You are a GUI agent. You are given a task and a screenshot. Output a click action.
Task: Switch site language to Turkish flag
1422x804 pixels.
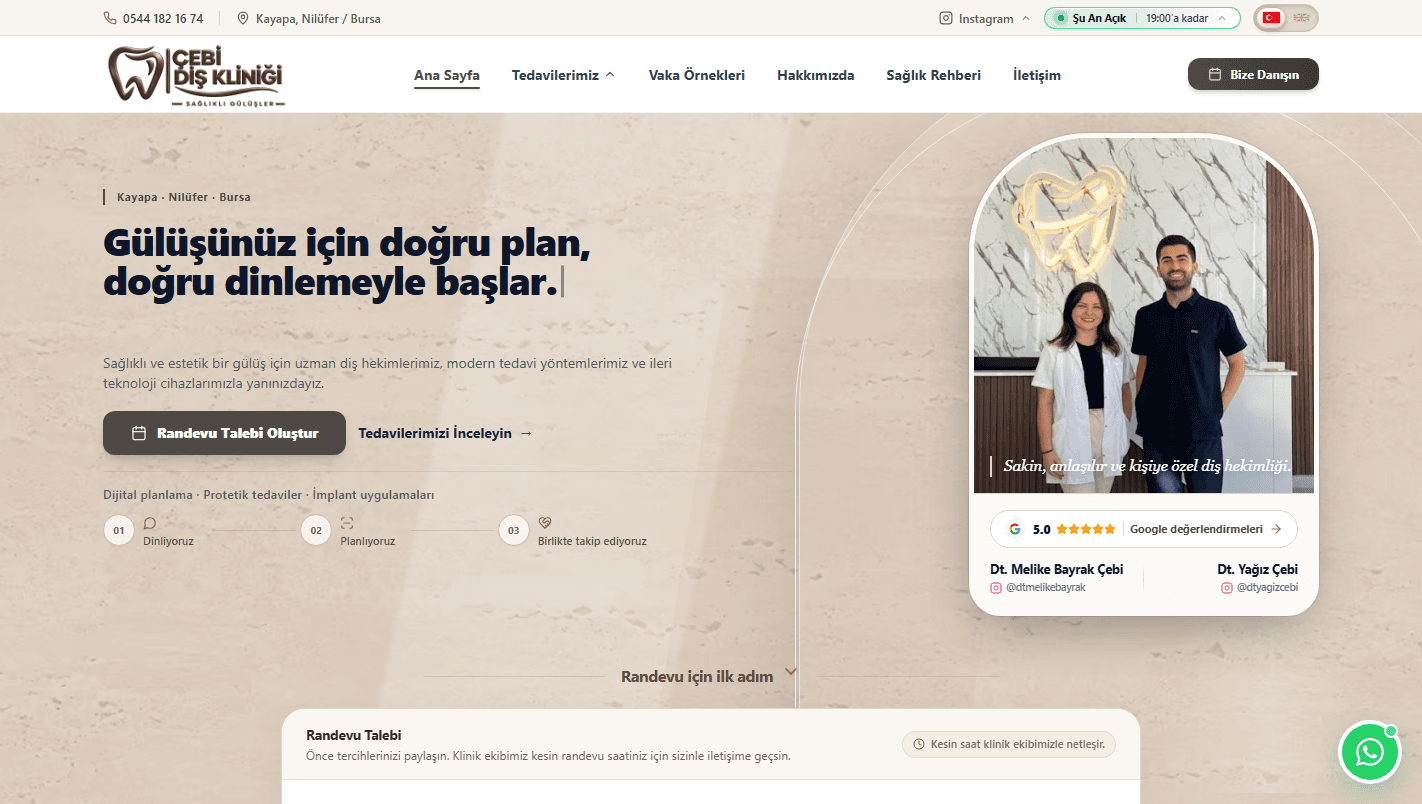(1272, 18)
